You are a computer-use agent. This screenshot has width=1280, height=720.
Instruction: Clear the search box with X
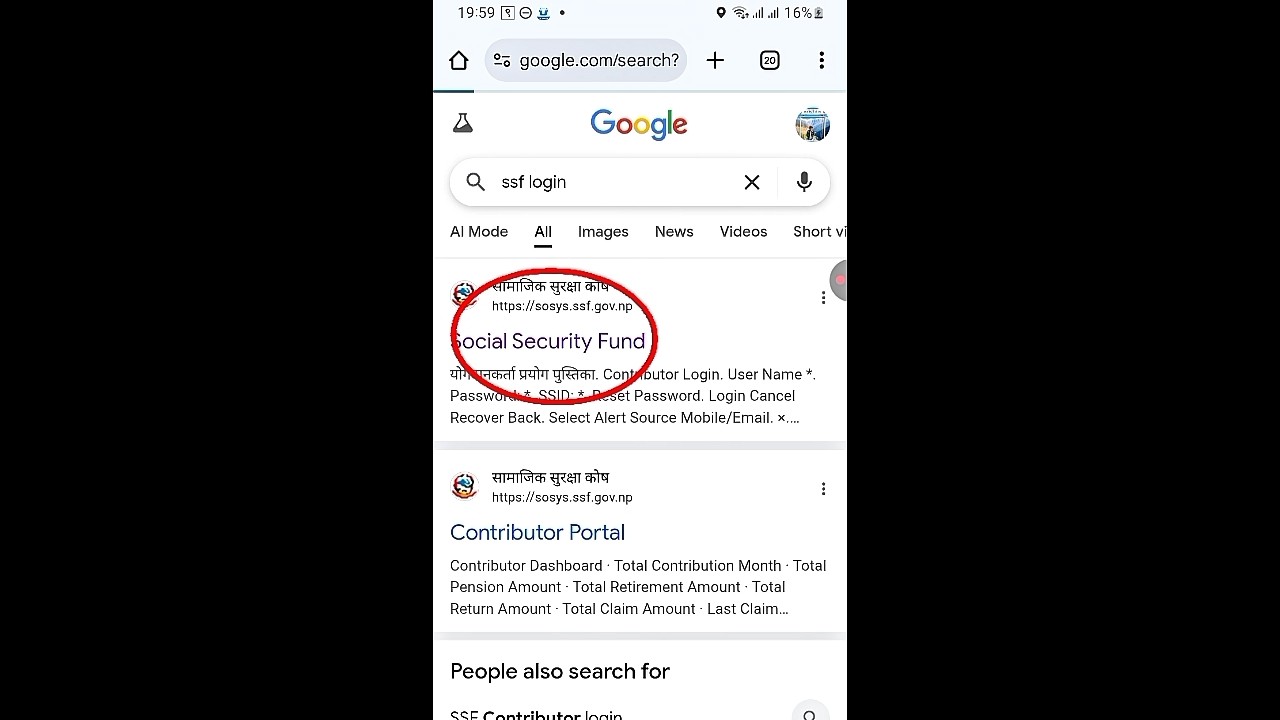(752, 182)
